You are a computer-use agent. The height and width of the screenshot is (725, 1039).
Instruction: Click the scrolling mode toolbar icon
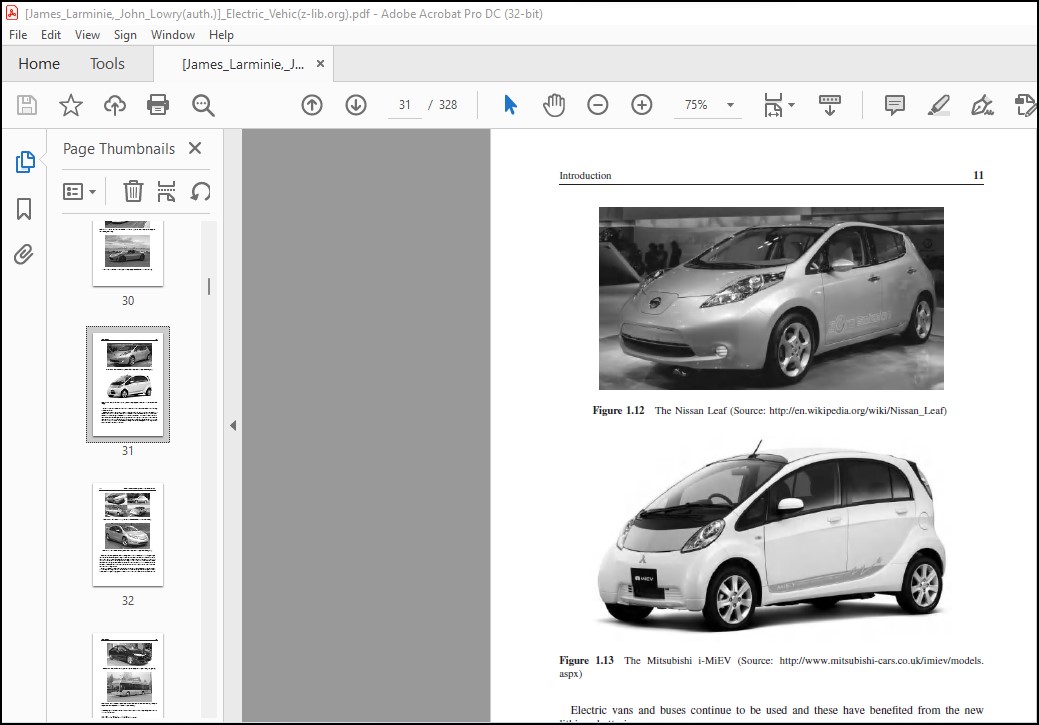coord(829,105)
